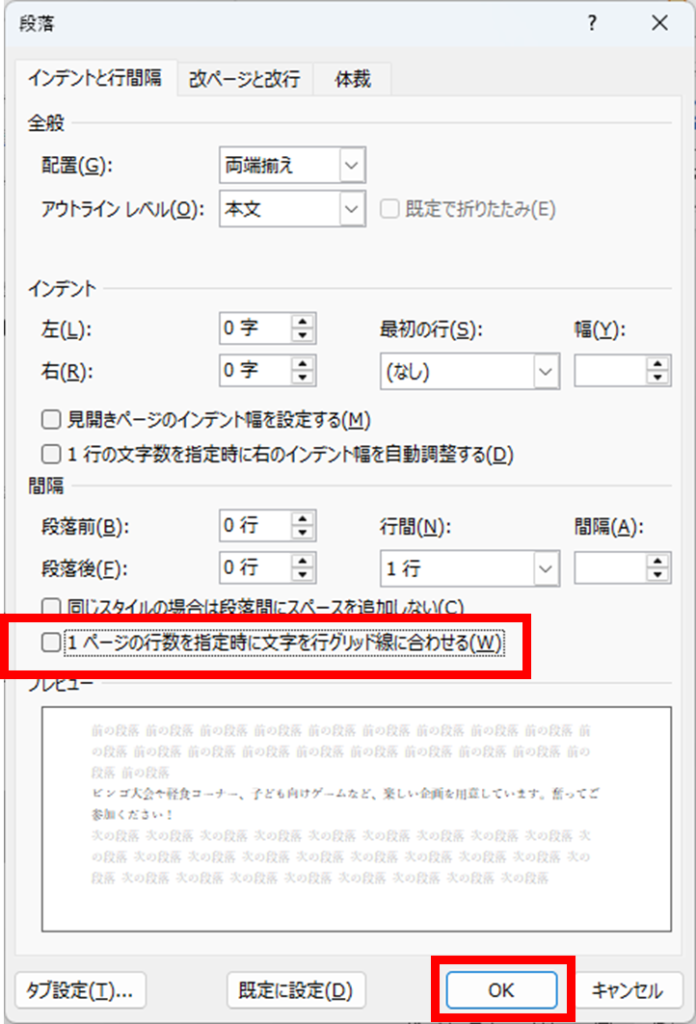This screenshot has width=696, height=1024.
Task: Expand the 最初の行 dropdown
Action: (x=546, y=372)
